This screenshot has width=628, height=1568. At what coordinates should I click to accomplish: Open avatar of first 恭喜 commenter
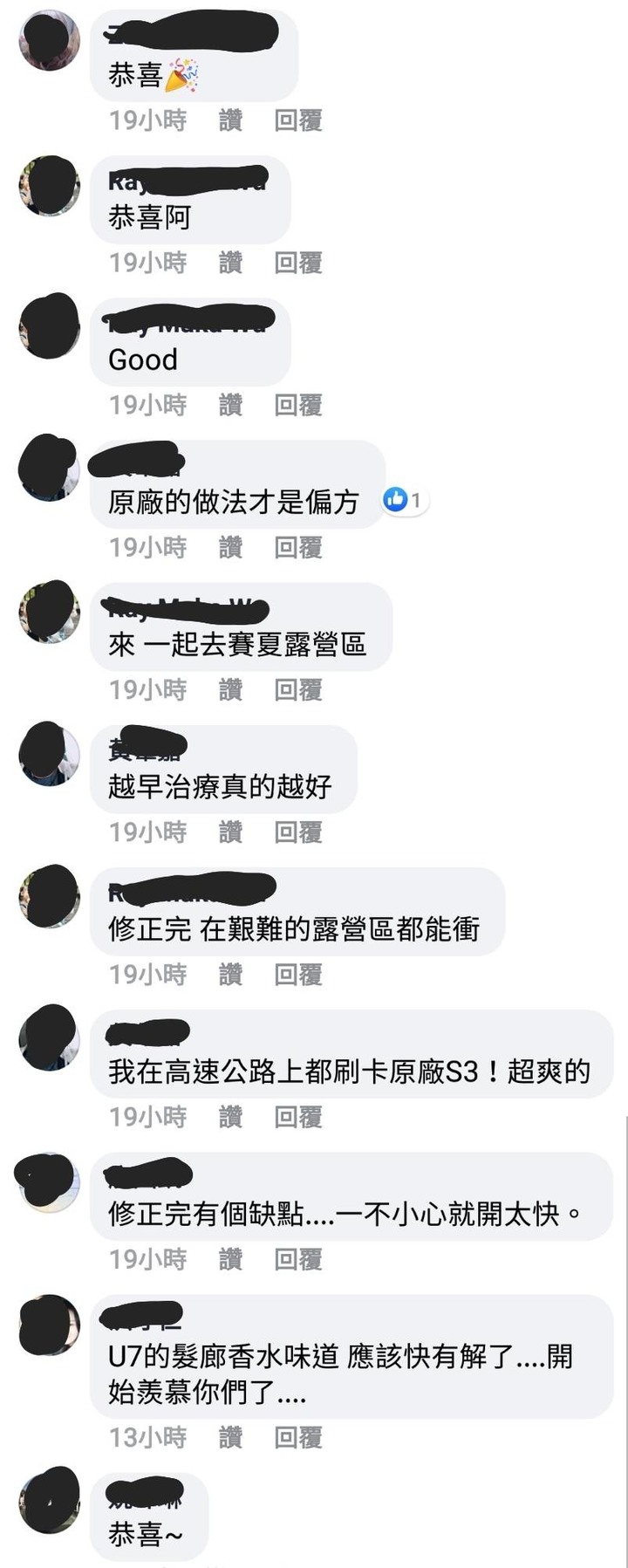50,40
